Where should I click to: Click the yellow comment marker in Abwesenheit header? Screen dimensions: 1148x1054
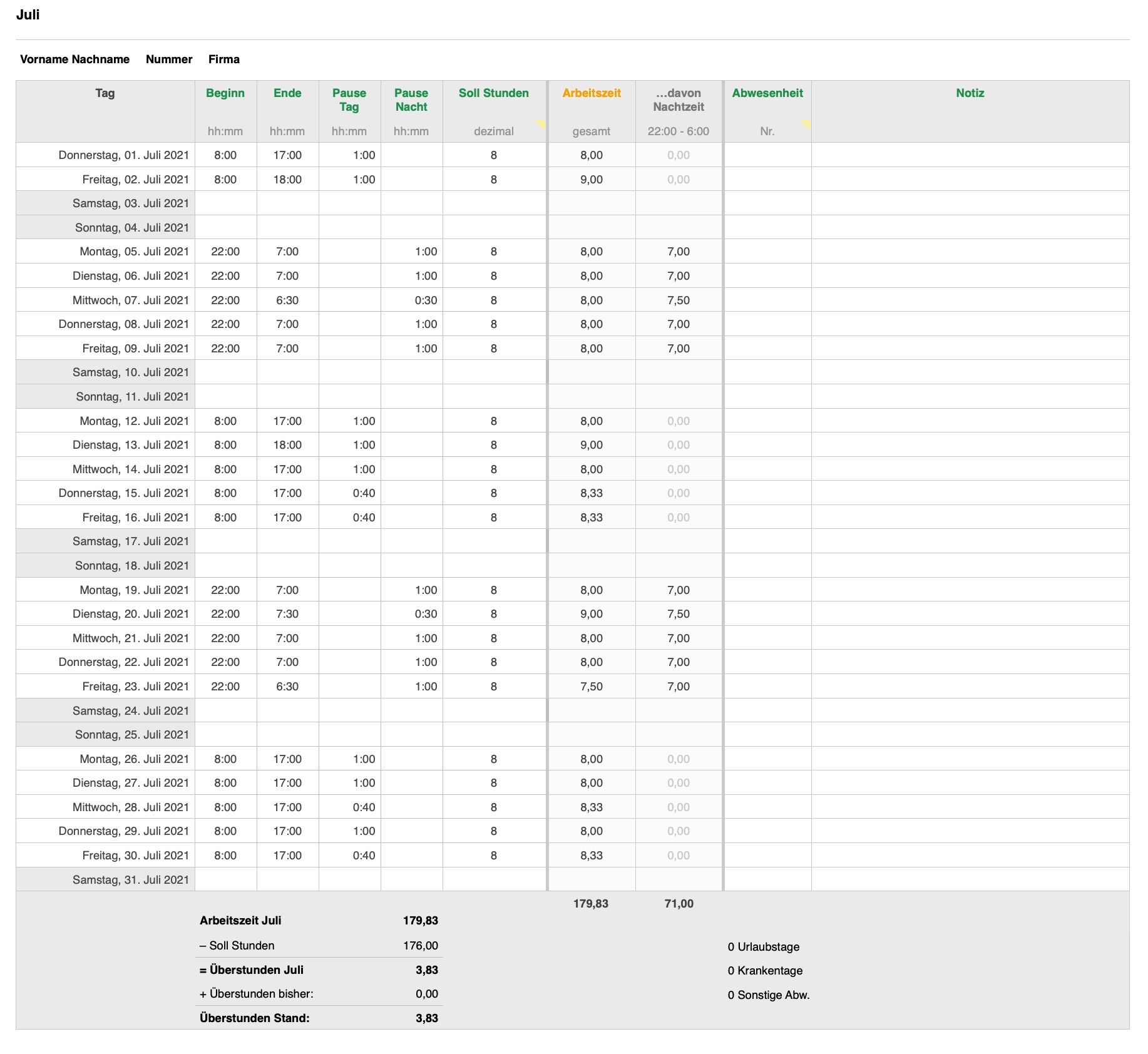click(806, 123)
